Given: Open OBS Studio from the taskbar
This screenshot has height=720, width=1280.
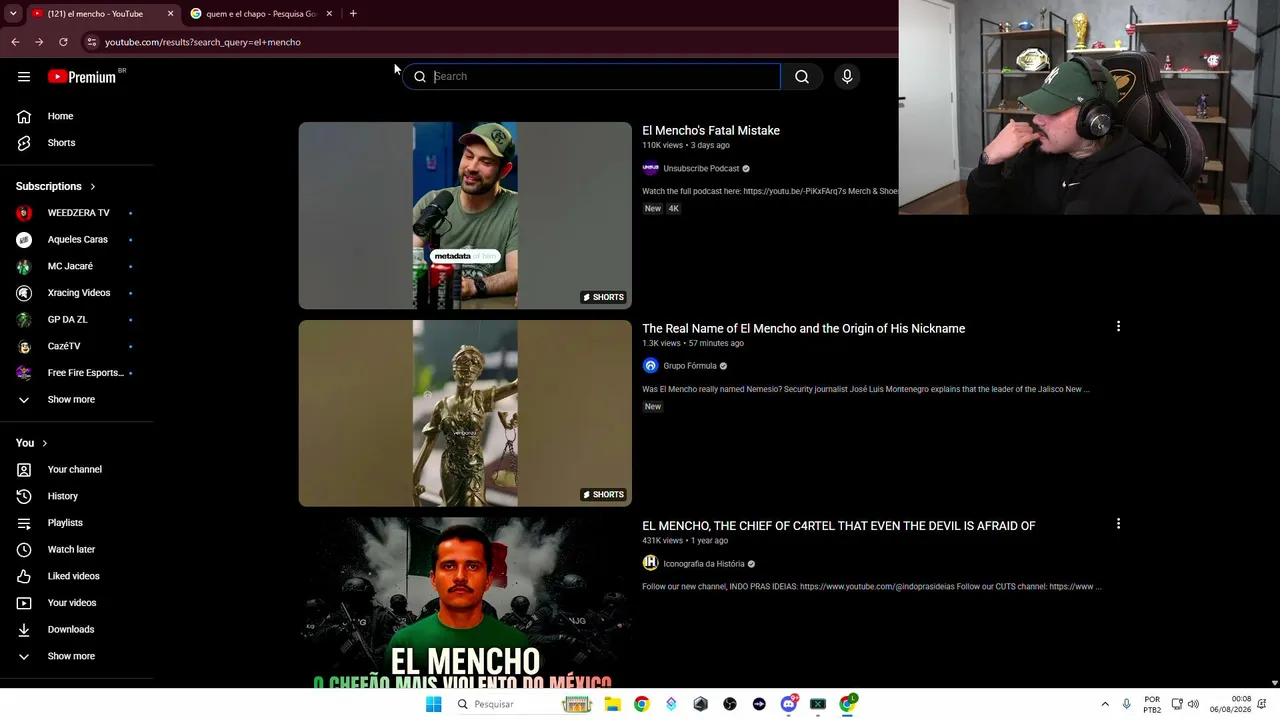Looking at the screenshot, I should coord(730,704).
